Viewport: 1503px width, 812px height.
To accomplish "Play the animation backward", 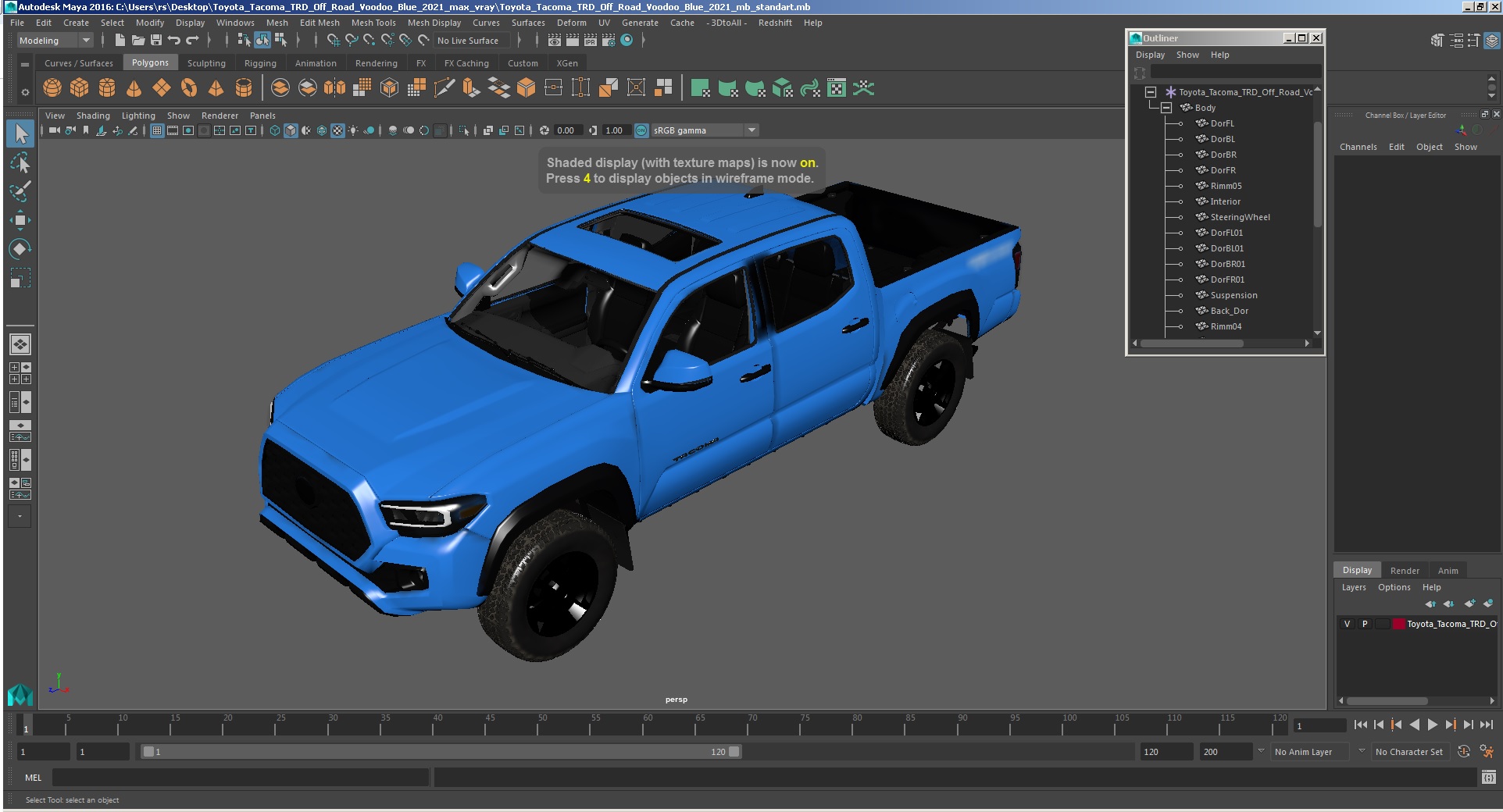I will click(x=1414, y=725).
